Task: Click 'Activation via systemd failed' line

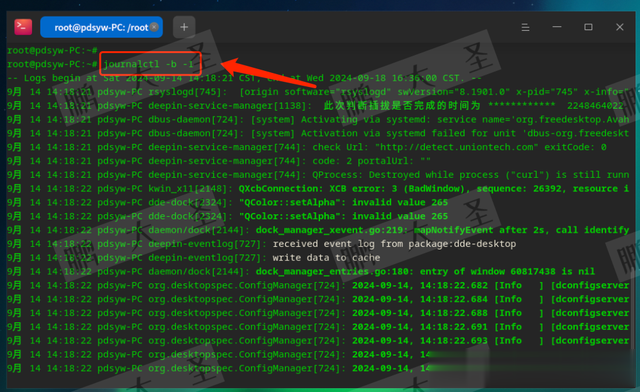Action: 318,134
